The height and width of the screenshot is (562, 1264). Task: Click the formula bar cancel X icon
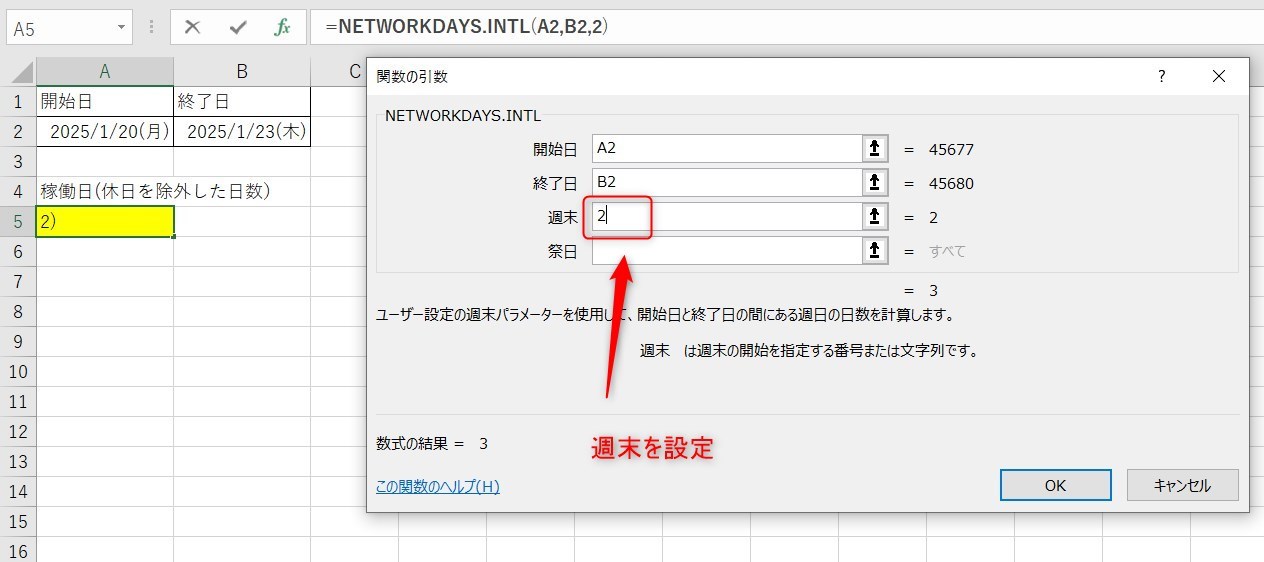pyautogui.click(x=193, y=28)
